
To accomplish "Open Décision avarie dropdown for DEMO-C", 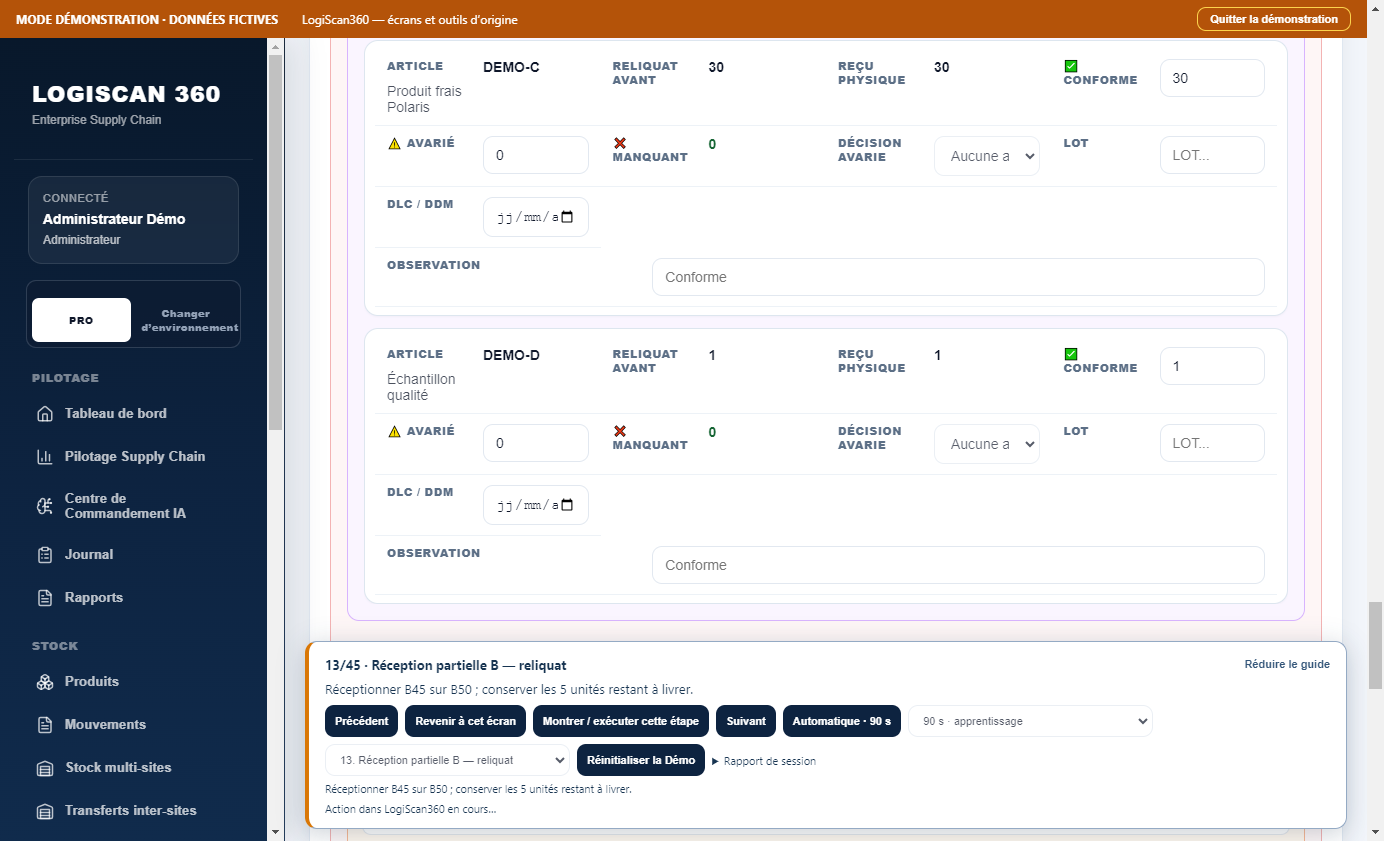I will pyautogui.click(x=987, y=156).
